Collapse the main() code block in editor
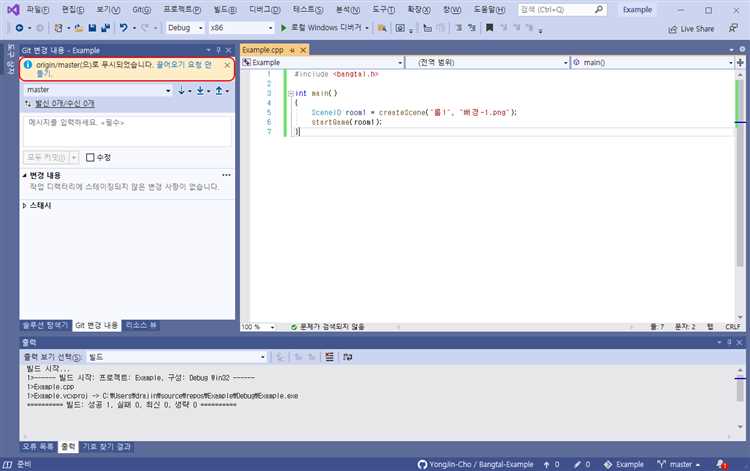 [x=290, y=93]
